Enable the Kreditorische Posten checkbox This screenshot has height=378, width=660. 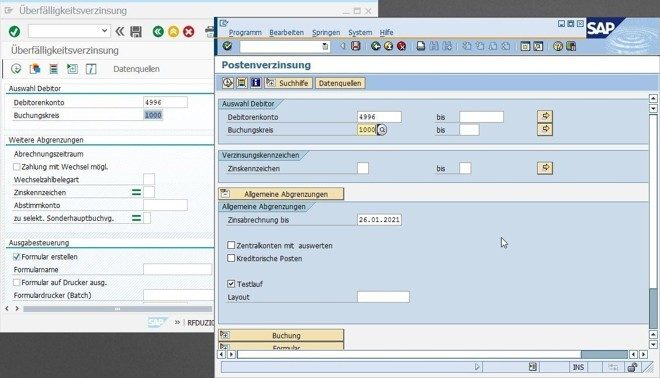[x=231, y=258]
